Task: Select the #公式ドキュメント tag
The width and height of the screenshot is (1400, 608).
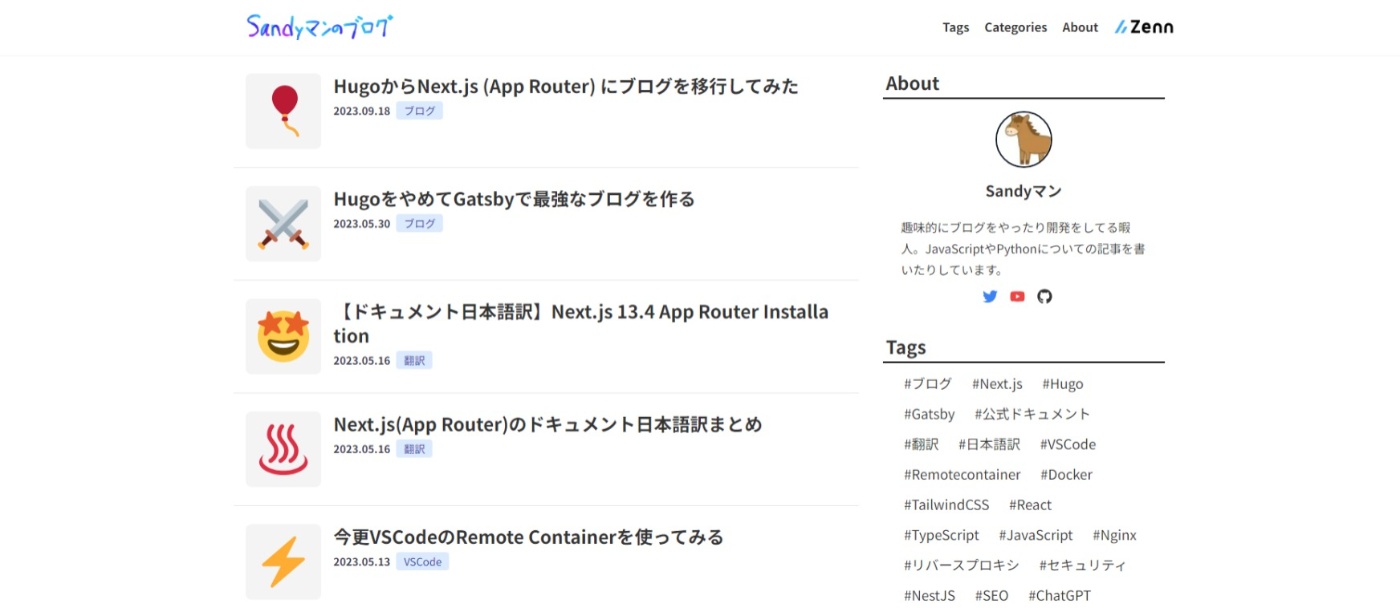Action: [1032, 414]
